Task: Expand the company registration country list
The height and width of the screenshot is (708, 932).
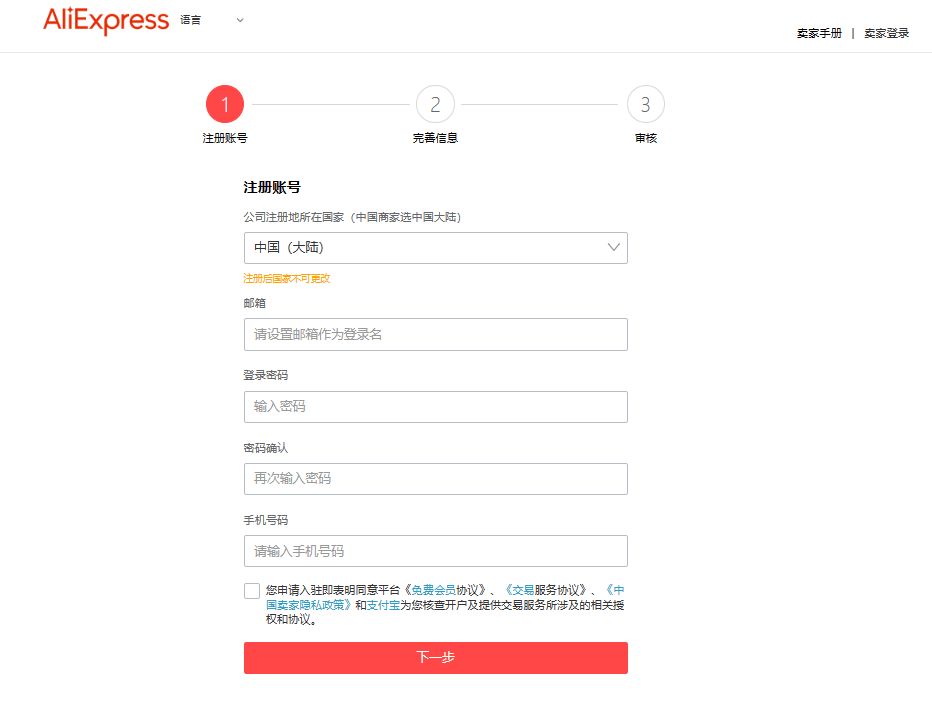Action: [x=435, y=247]
